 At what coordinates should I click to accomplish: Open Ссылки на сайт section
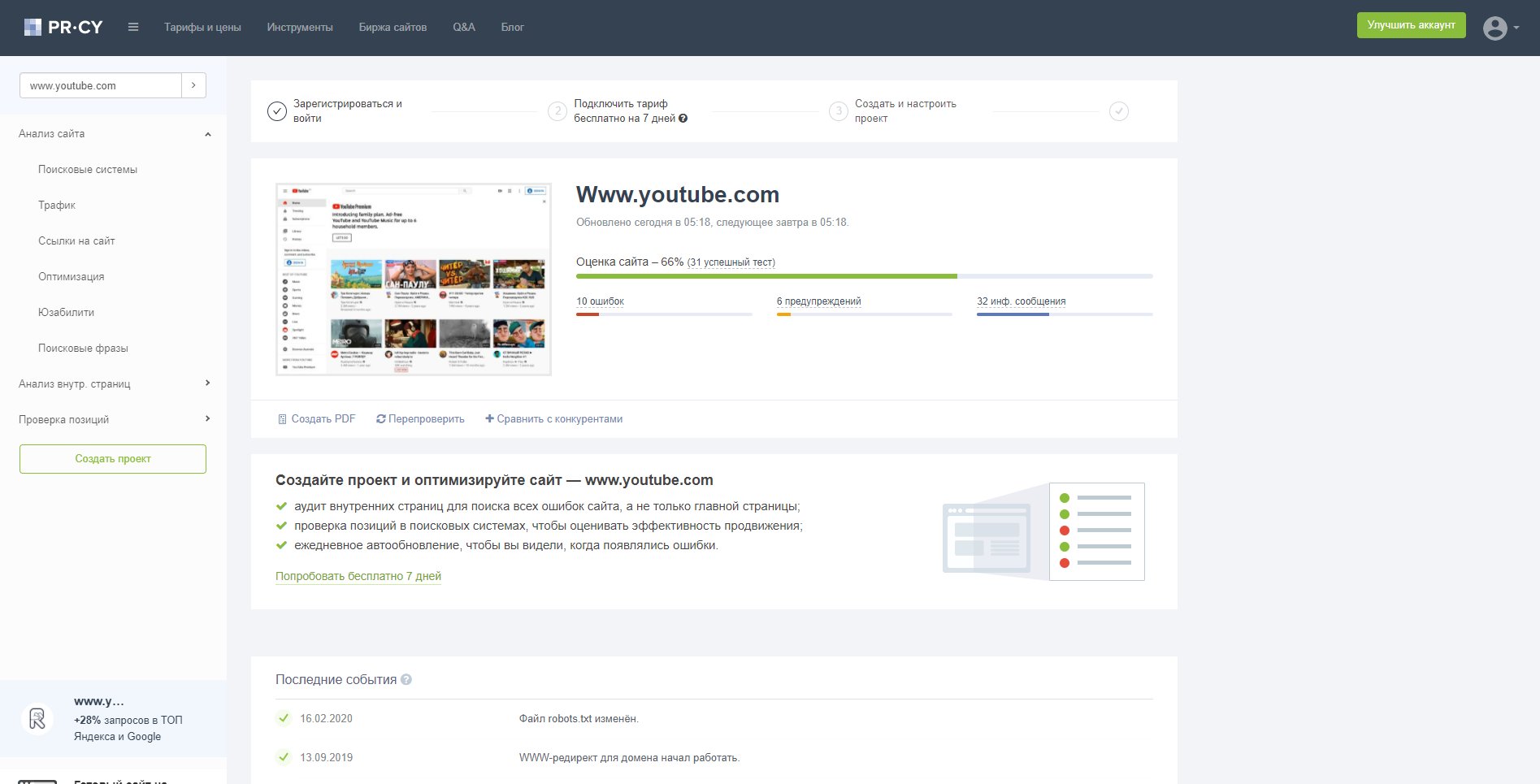point(76,241)
